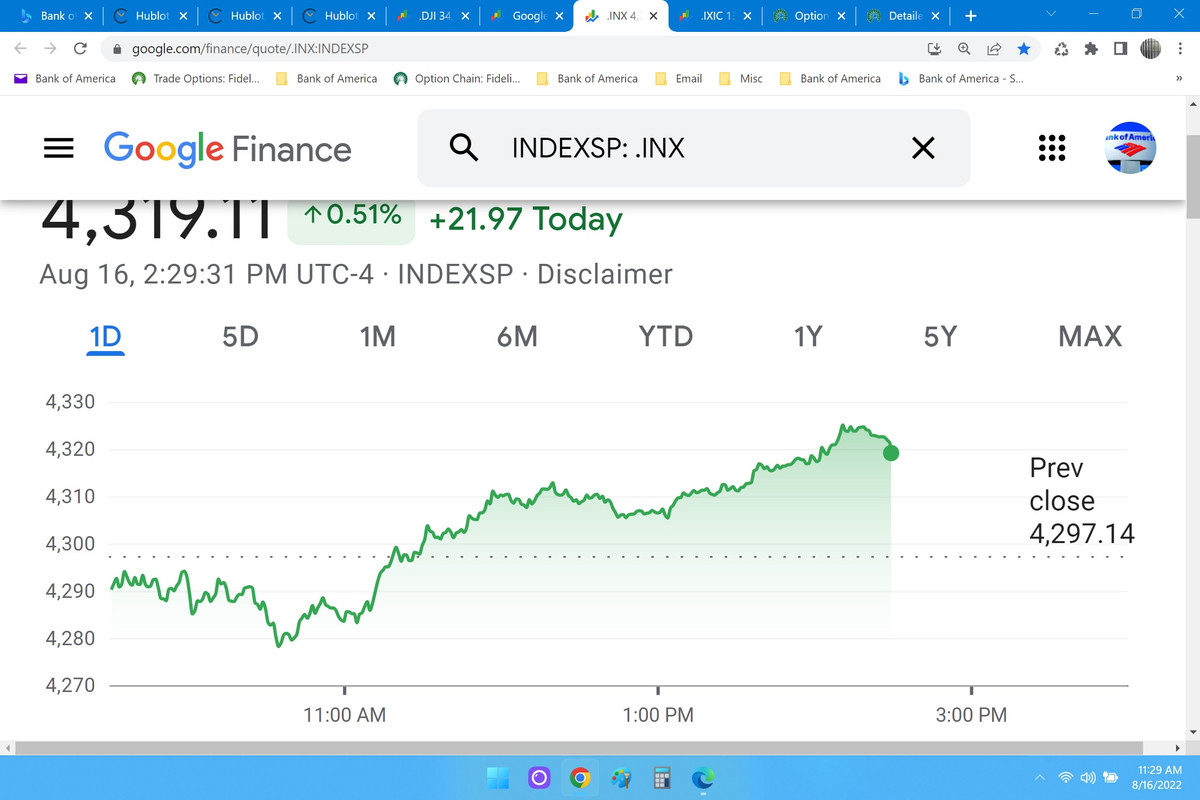Click the Prev close 4,297.14 label
Viewport: 1200px width, 800px height.
pos(1082,501)
